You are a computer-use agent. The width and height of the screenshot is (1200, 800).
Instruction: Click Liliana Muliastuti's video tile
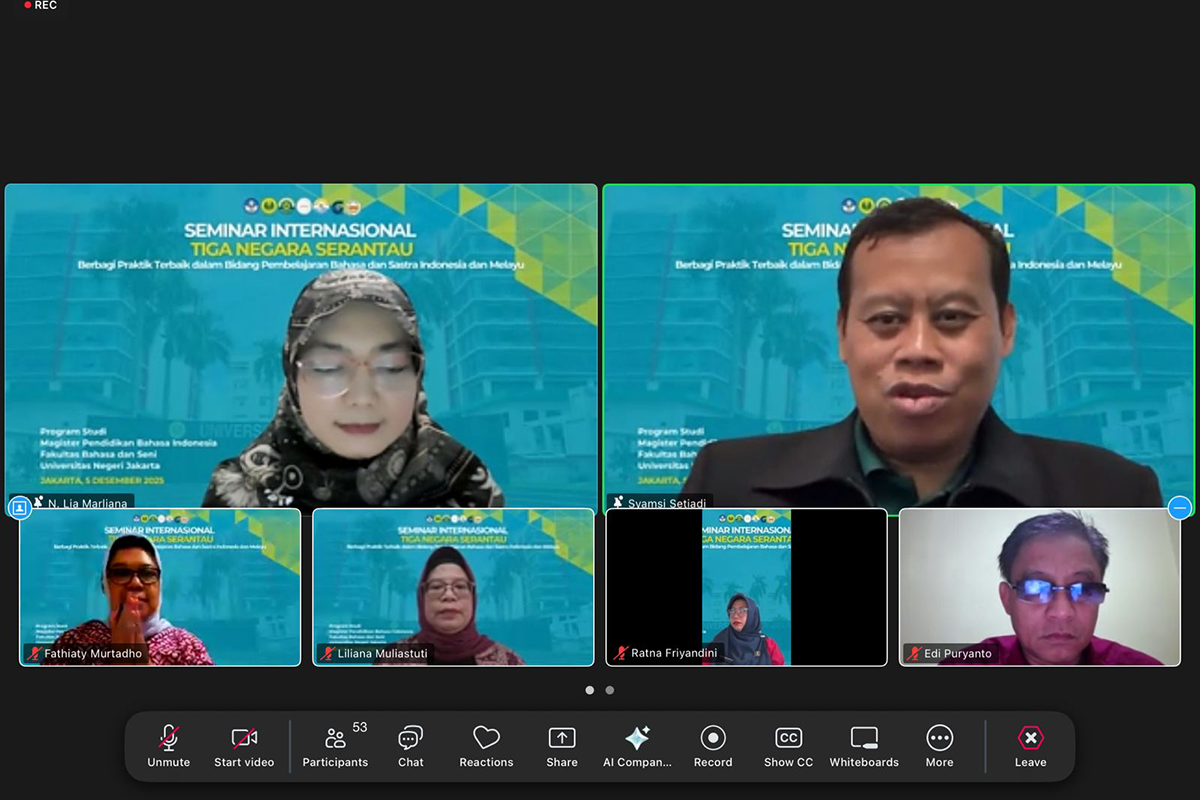tap(453, 587)
